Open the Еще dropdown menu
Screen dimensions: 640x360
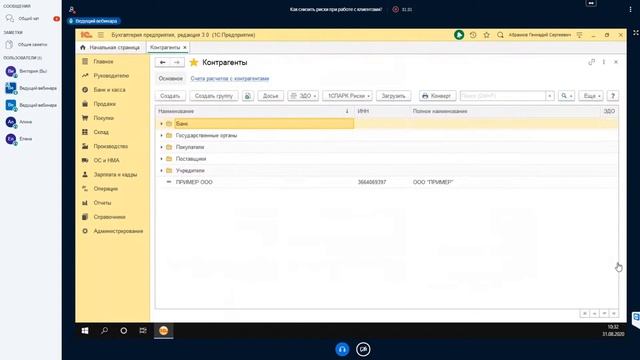click(x=591, y=96)
